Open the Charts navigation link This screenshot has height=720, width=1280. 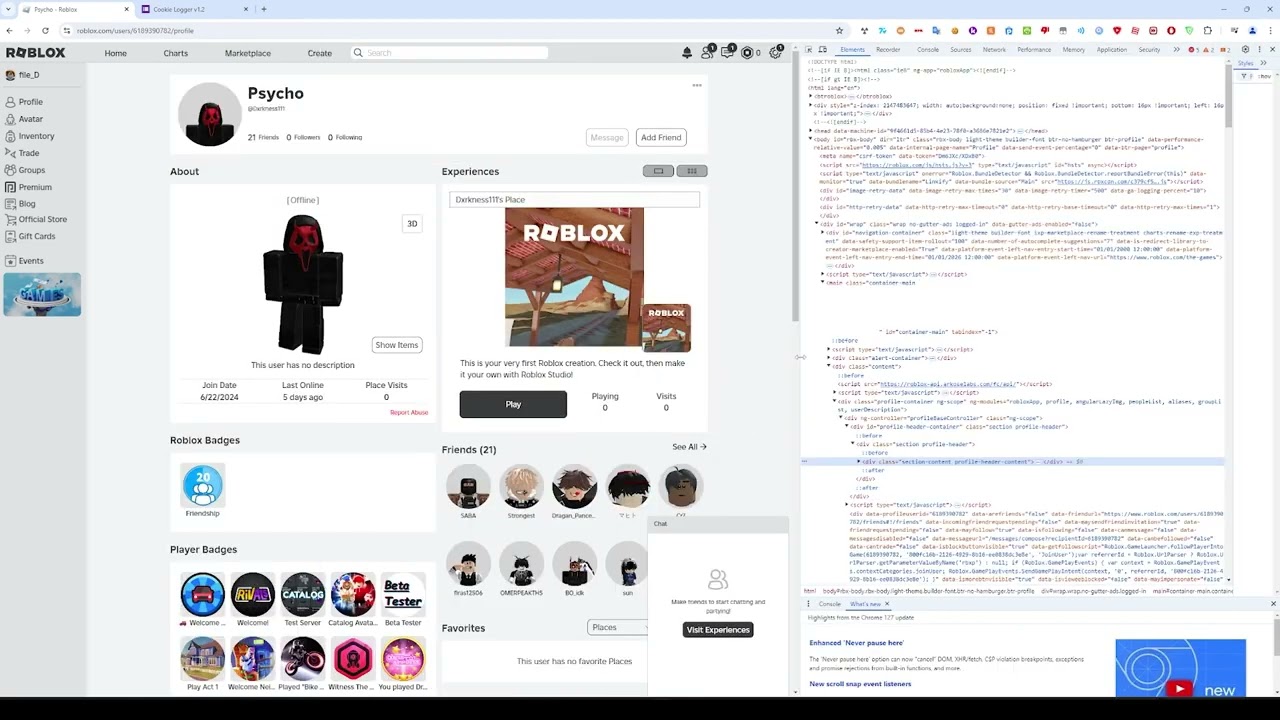pos(175,53)
